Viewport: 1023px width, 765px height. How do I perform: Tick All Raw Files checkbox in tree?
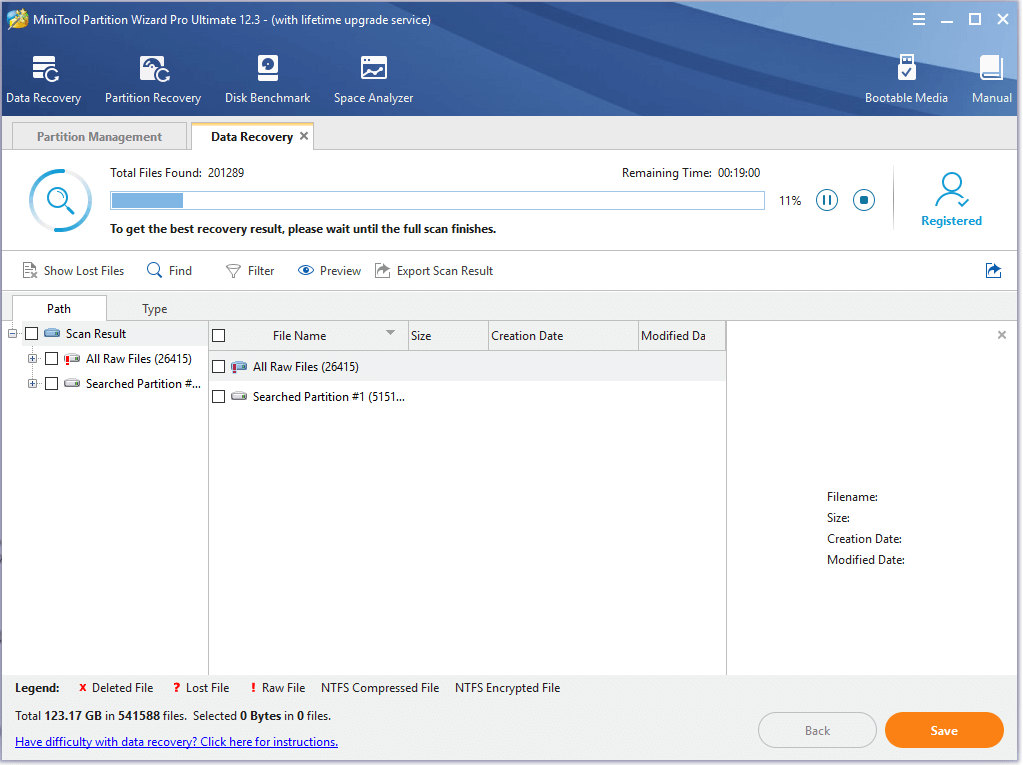[52, 359]
